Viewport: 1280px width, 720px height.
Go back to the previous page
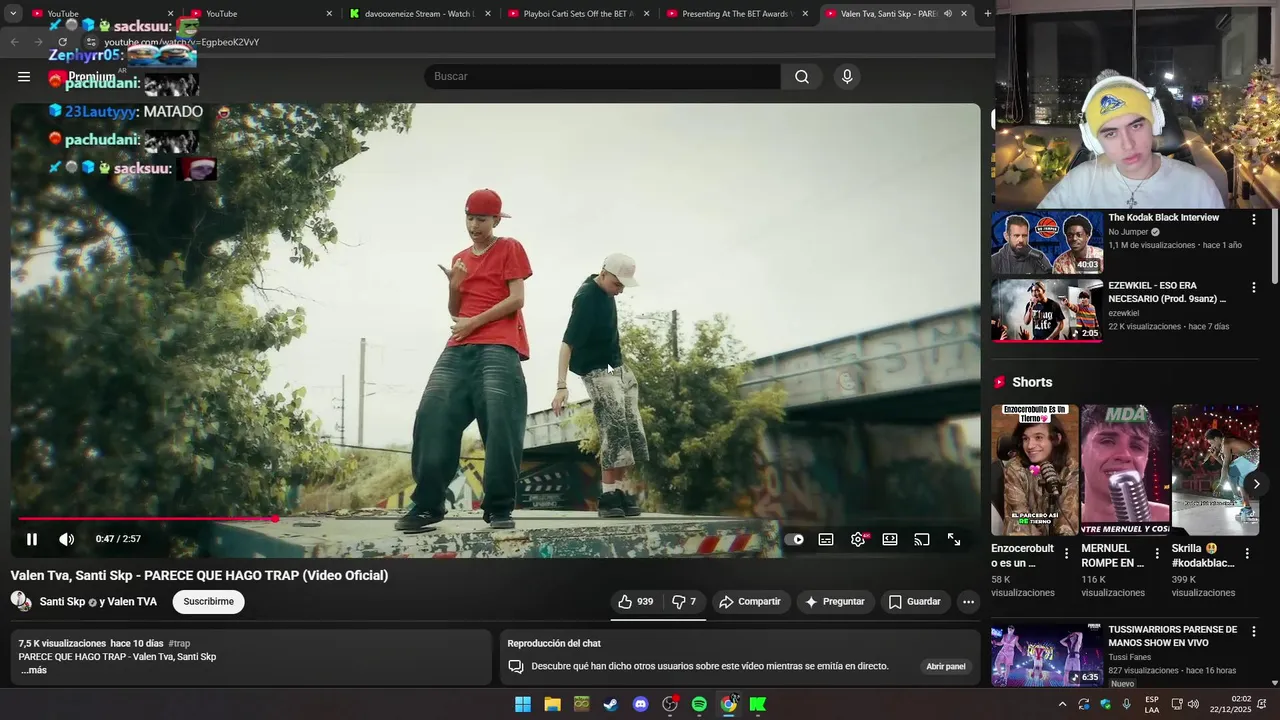click(14, 42)
